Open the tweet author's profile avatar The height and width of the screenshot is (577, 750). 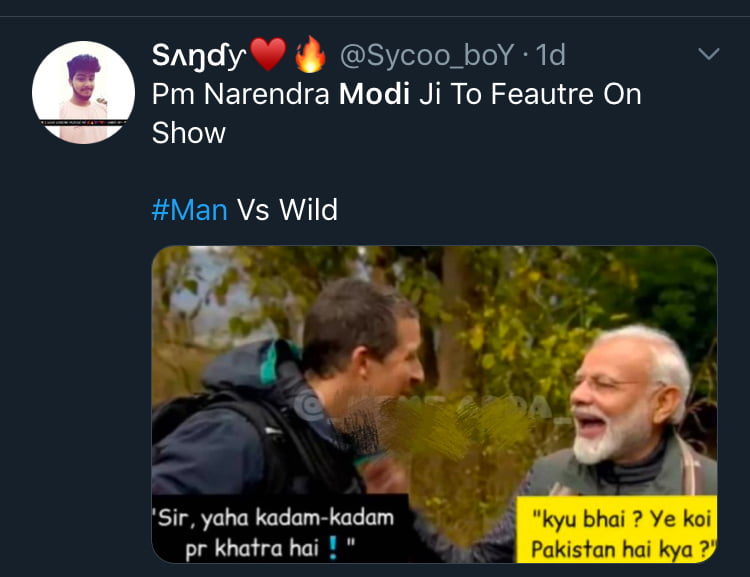[83, 92]
